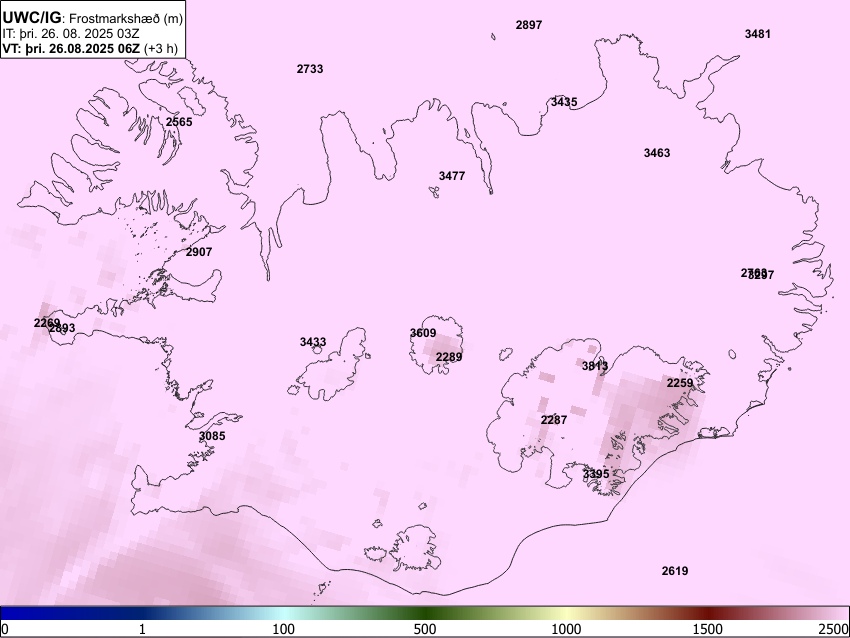
Task: Click the 0 label on the color scale
Action: (x=5, y=629)
